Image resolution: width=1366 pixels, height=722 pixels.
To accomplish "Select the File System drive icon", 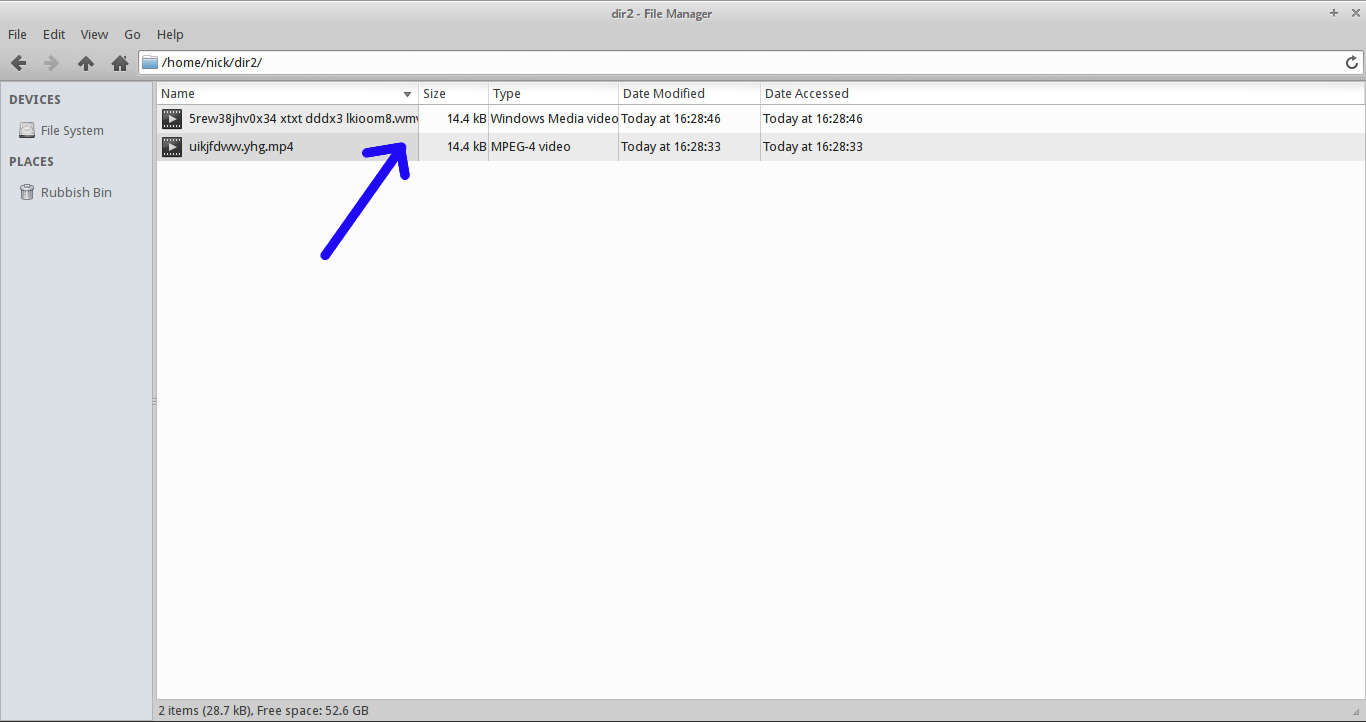I will (27, 131).
